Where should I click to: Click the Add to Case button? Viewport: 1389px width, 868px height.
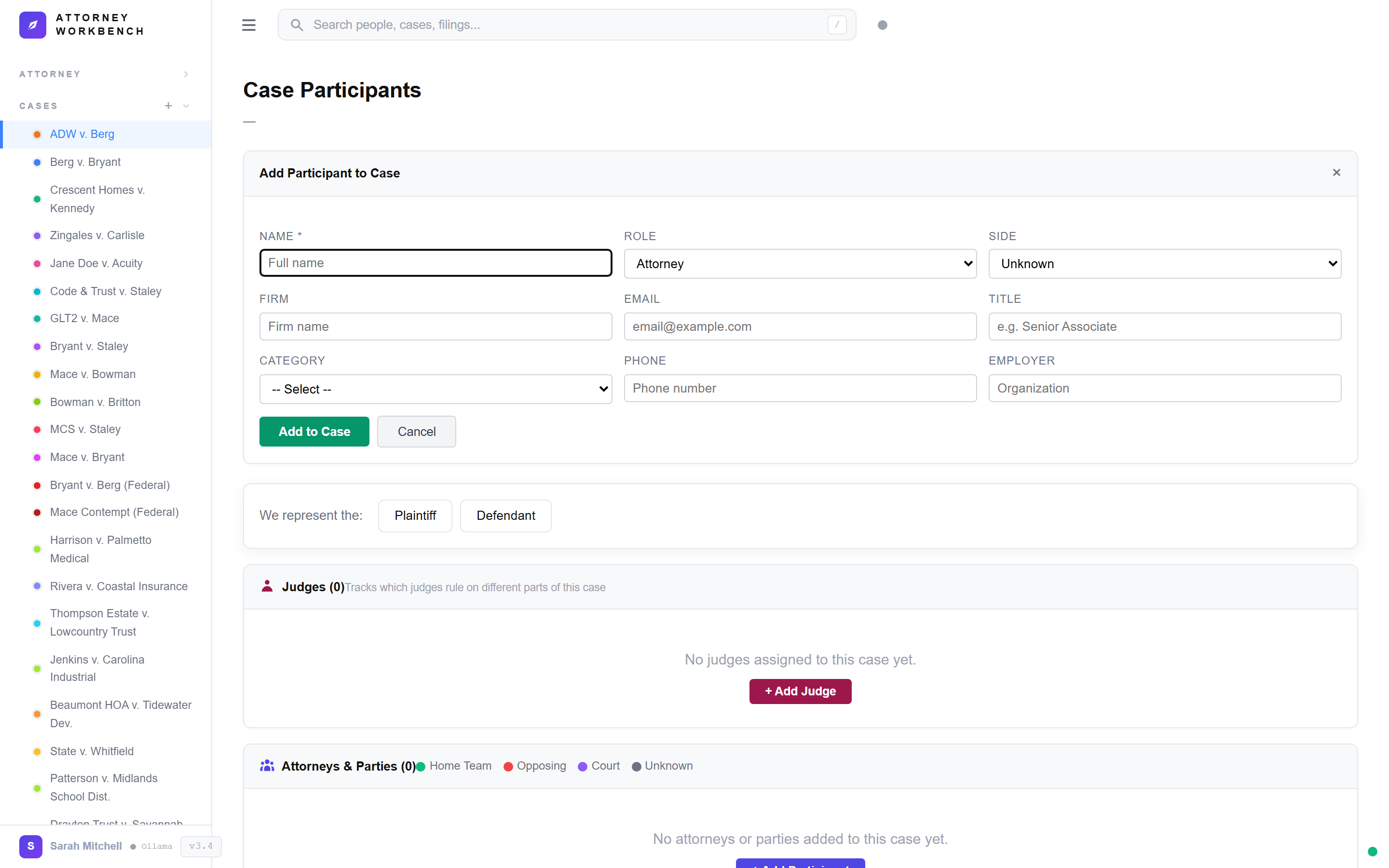313,431
